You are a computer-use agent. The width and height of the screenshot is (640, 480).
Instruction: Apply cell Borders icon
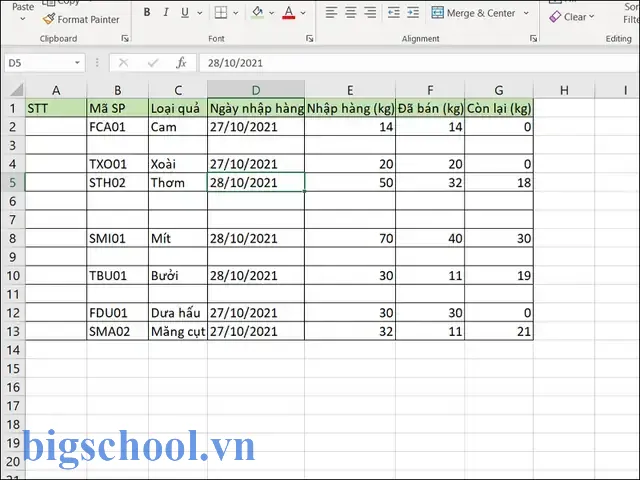(x=221, y=13)
